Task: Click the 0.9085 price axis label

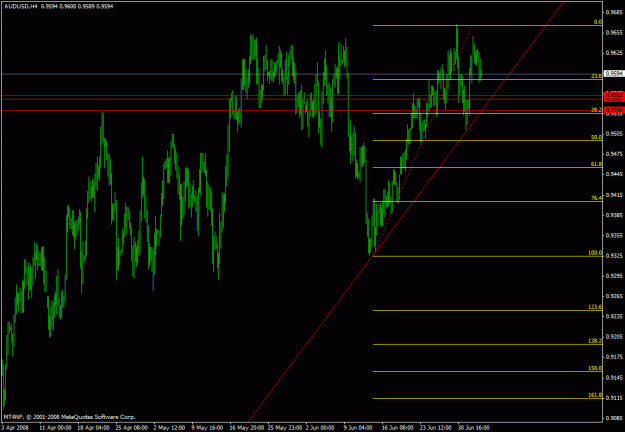Action: [614, 418]
